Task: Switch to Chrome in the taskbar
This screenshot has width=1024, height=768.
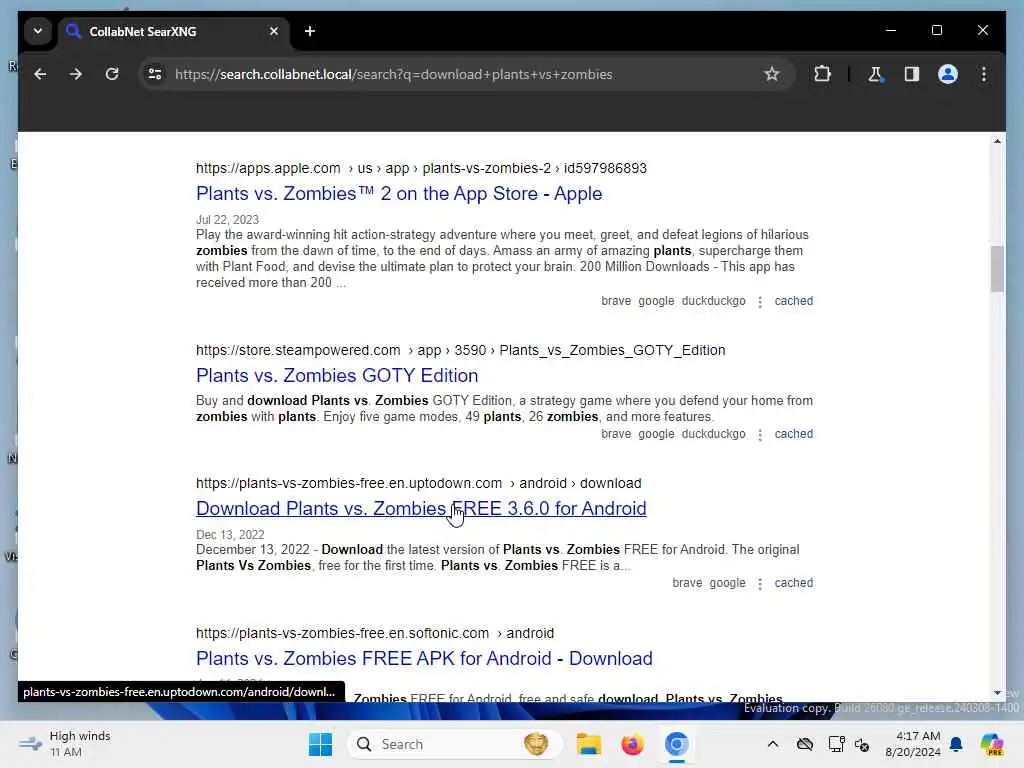Action: pyautogui.click(x=677, y=744)
